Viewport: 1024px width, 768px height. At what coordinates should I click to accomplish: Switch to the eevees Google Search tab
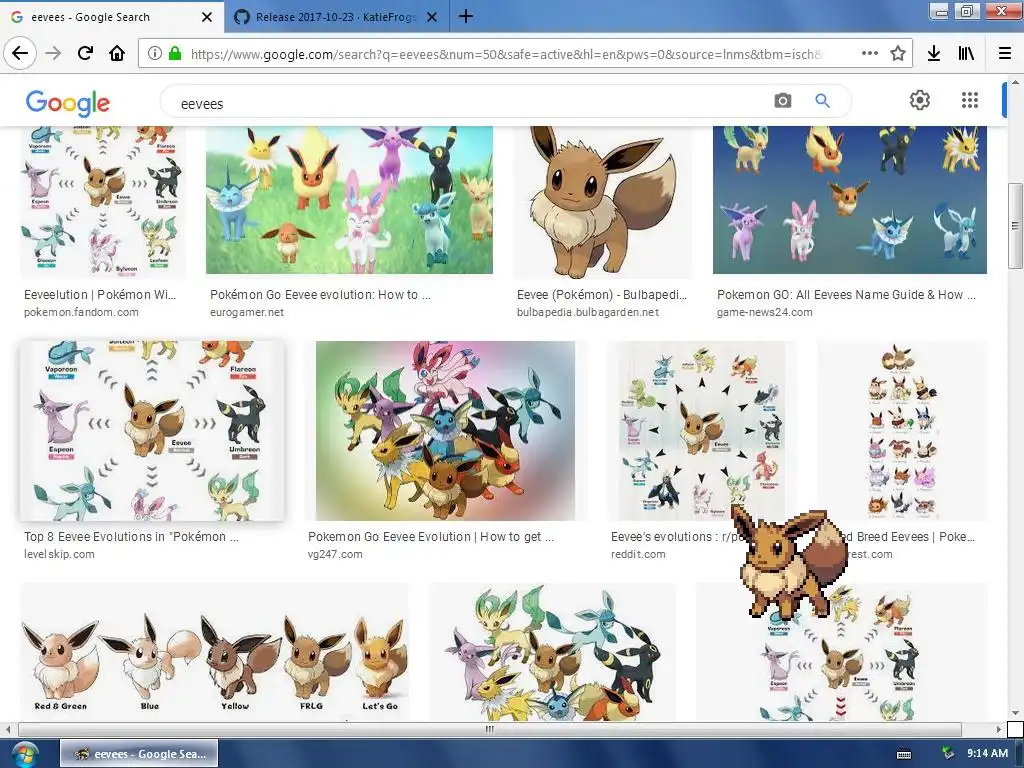tap(112, 17)
